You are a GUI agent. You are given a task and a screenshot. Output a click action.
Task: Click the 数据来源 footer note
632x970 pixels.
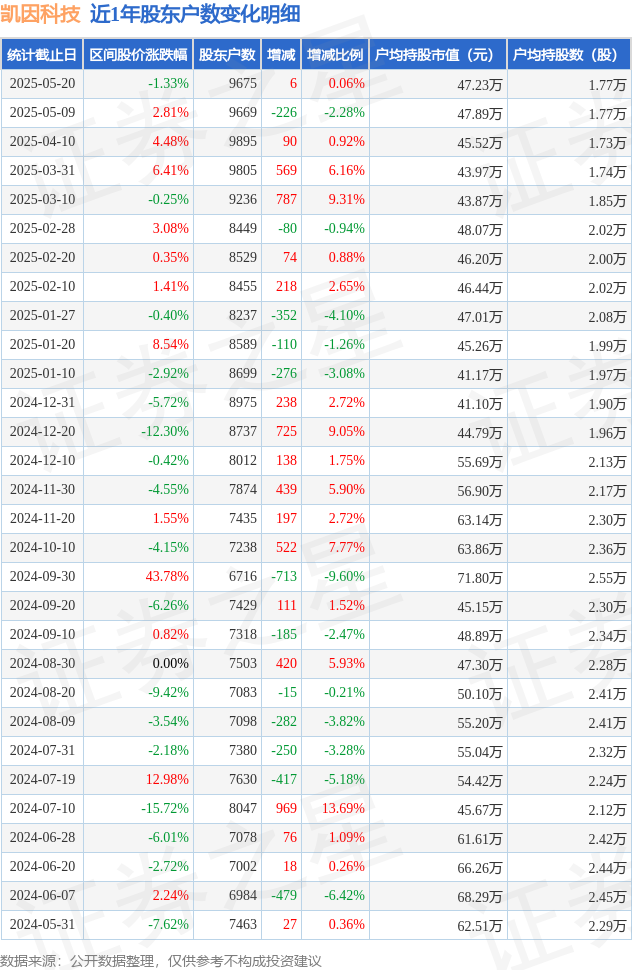pos(161,961)
